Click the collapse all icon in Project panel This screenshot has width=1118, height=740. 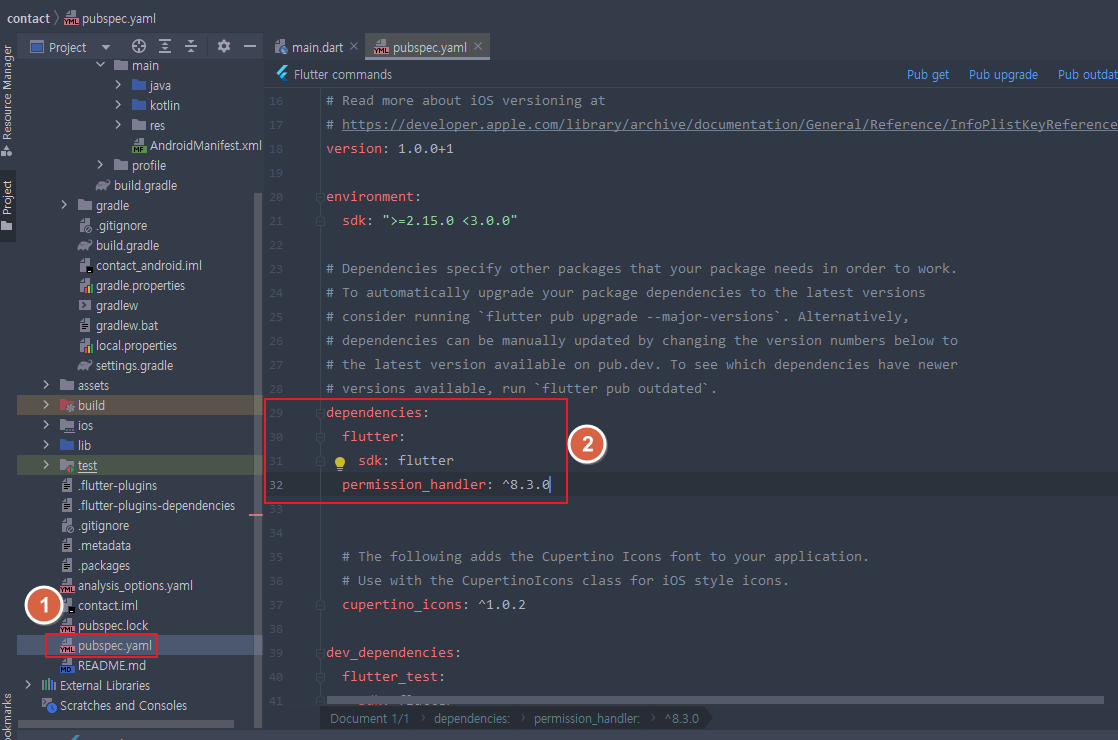[x=191, y=46]
